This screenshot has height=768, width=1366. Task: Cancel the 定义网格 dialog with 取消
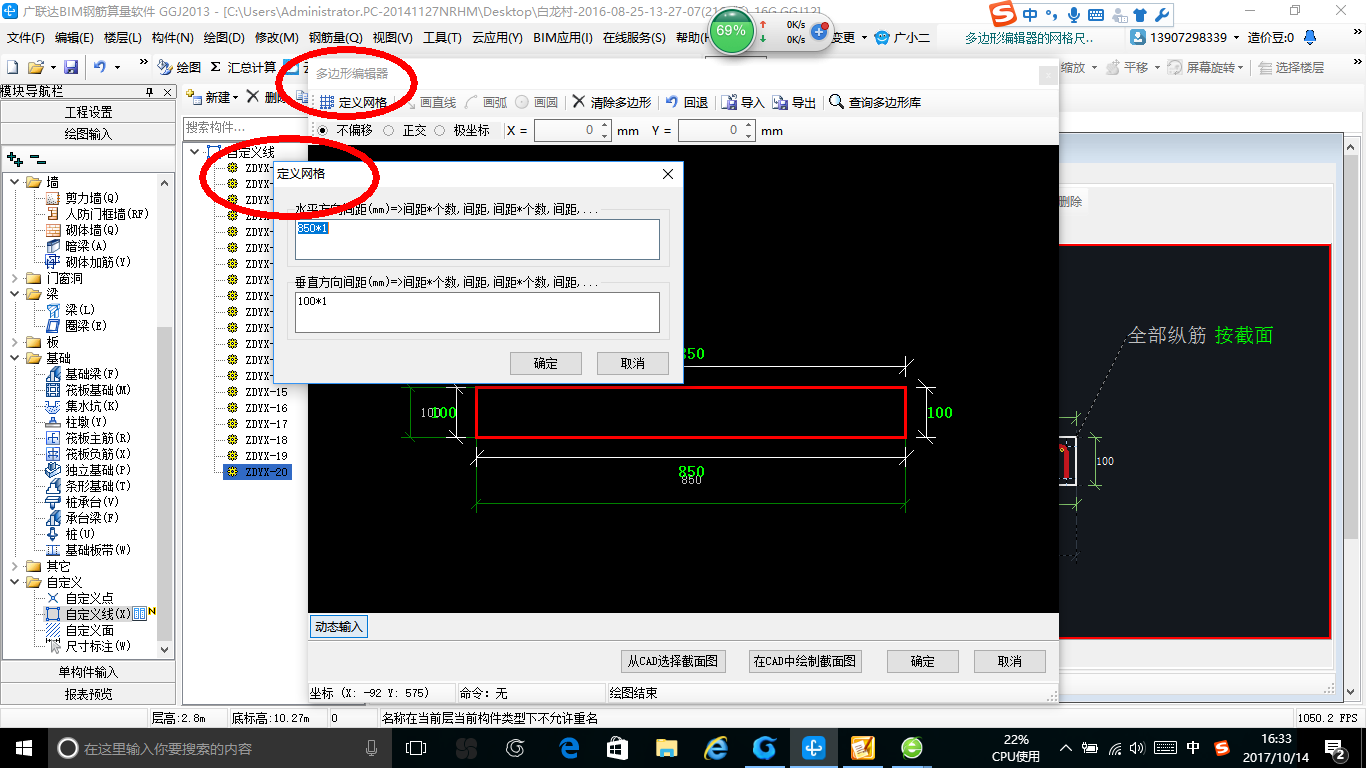[632, 363]
